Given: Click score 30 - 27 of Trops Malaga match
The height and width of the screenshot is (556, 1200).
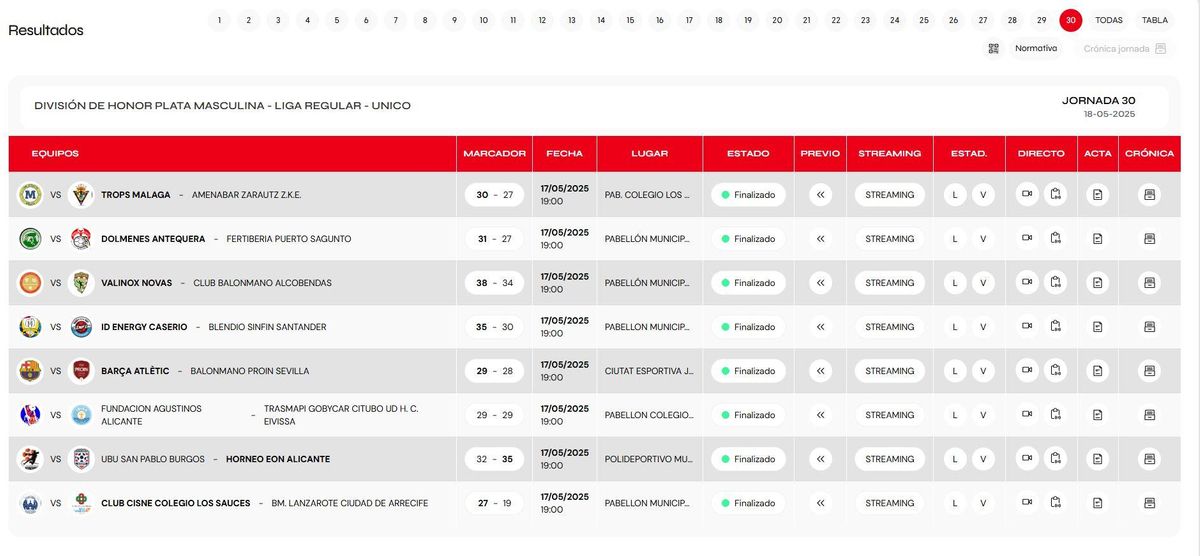Looking at the screenshot, I should [x=494, y=195].
